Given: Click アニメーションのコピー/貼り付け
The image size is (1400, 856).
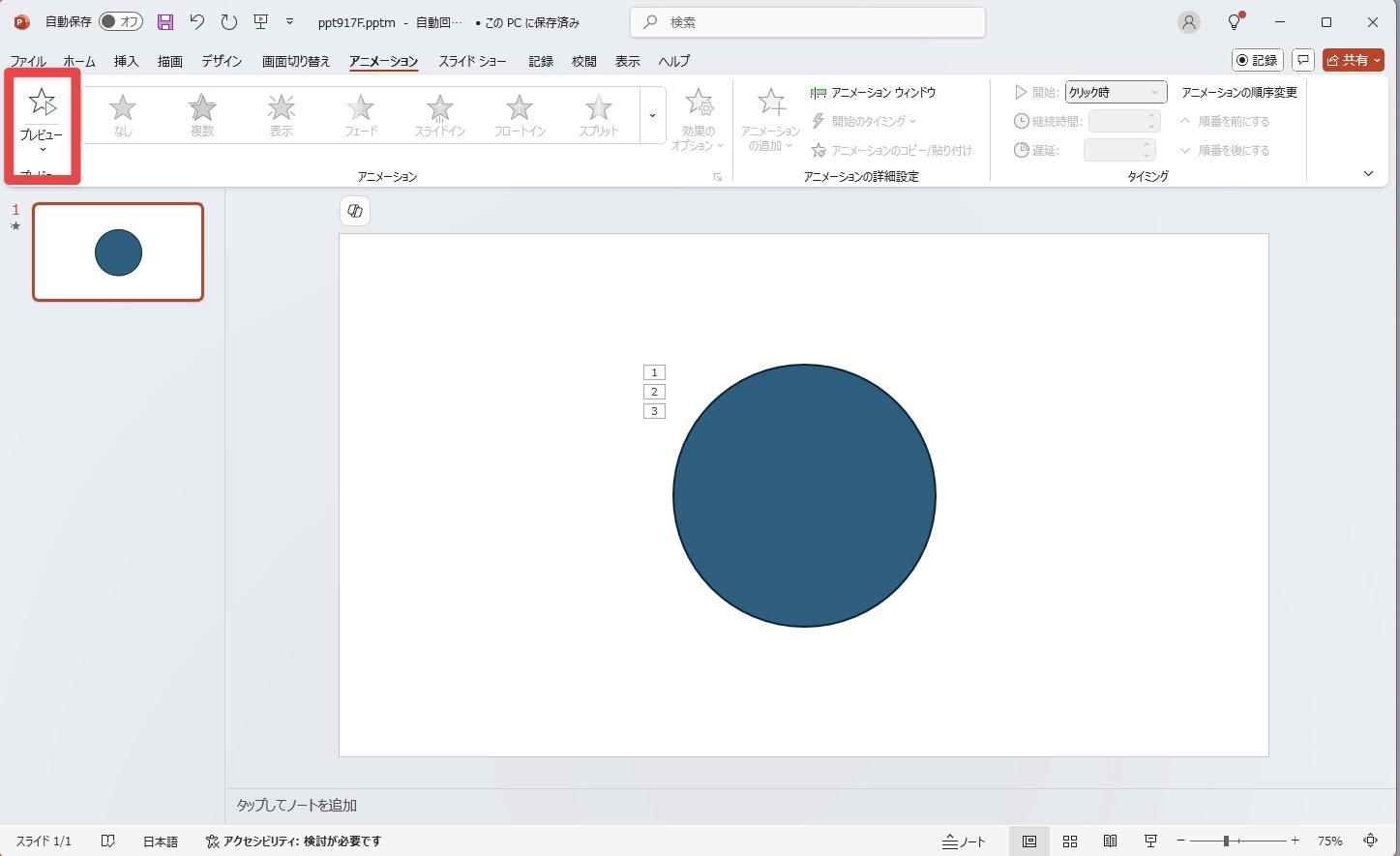Looking at the screenshot, I should (891, 151).
